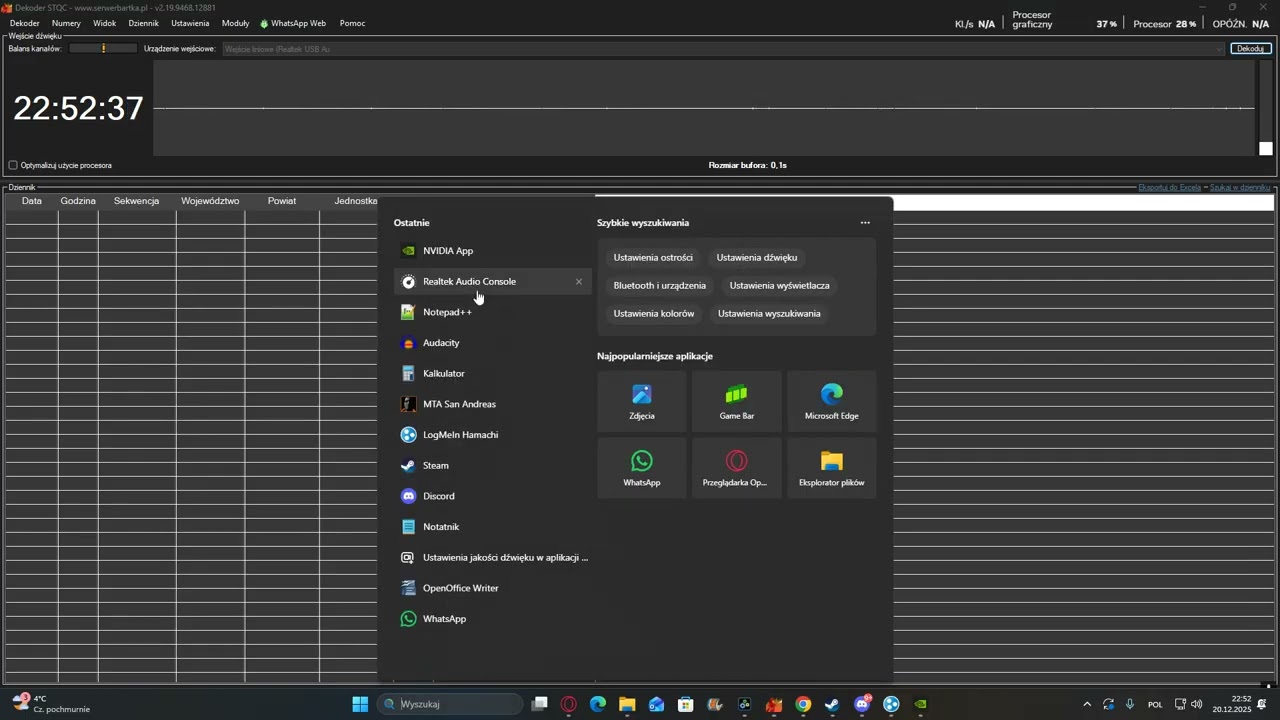Click the Powiat column header

pyautogui.click(x=282, y=201)
